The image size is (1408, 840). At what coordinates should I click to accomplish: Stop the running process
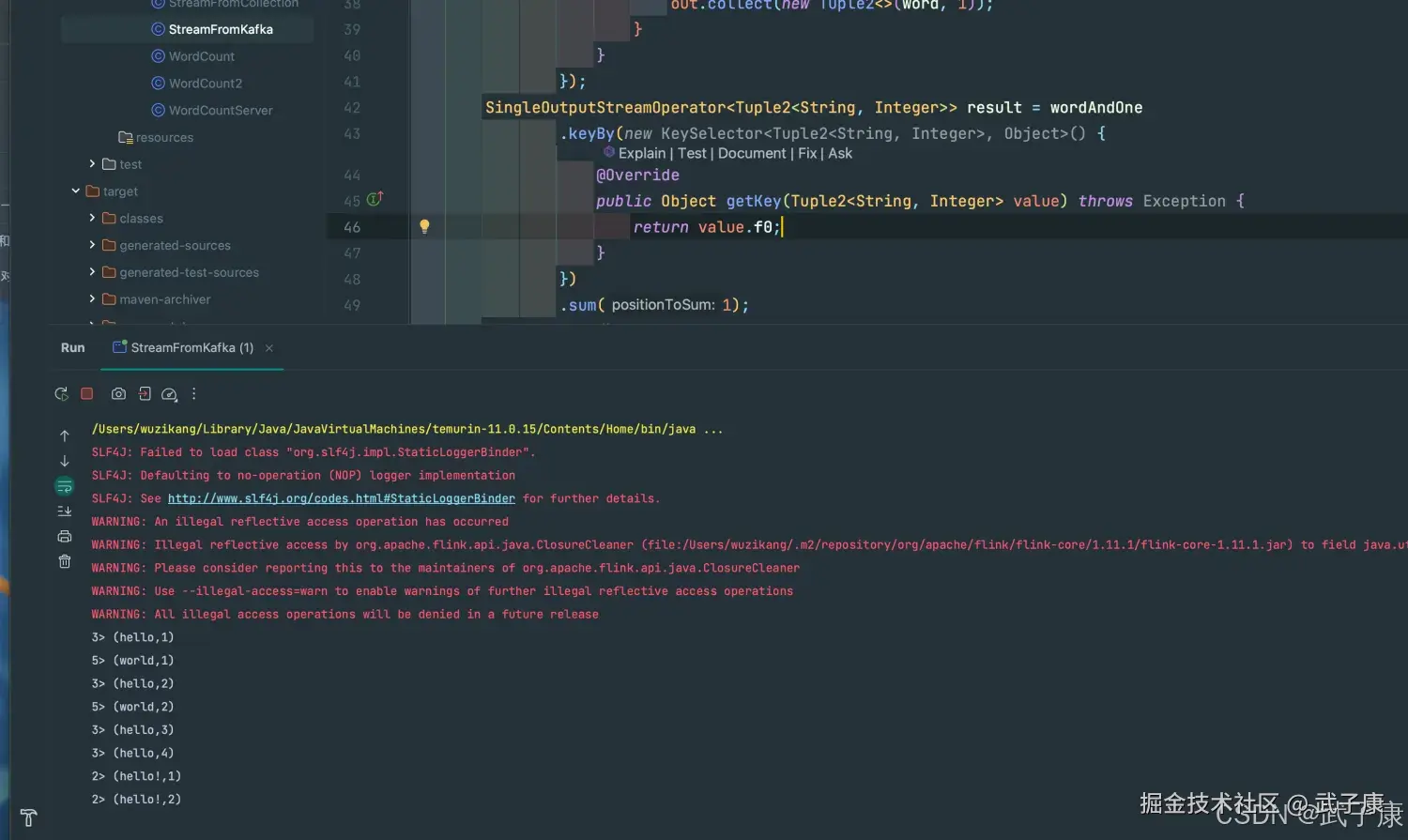(87, 394)
